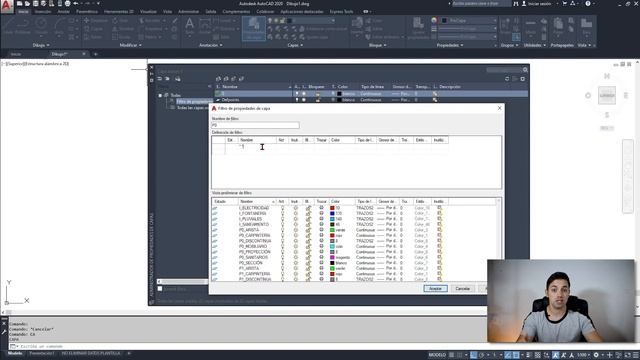
Task: Click the ViewCube compass top face
Action: click(x=607, y=96)
